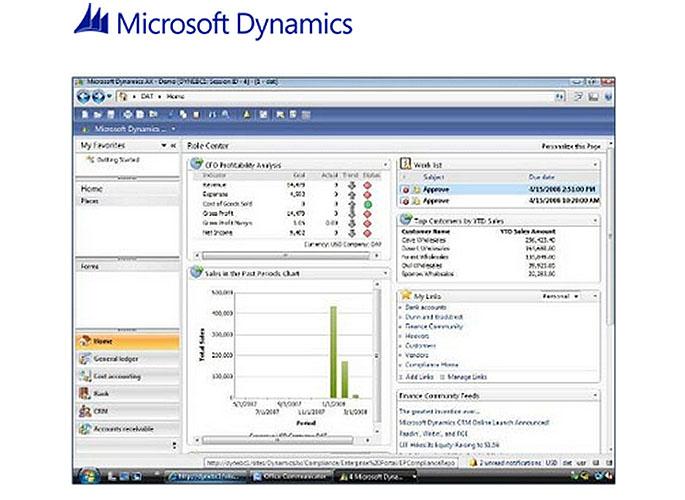Image resolution: width=685 pixels, height=500 pixels.
Task: Click the Microsoft Dynamics taskbar button
Action: tap(376, 477)
